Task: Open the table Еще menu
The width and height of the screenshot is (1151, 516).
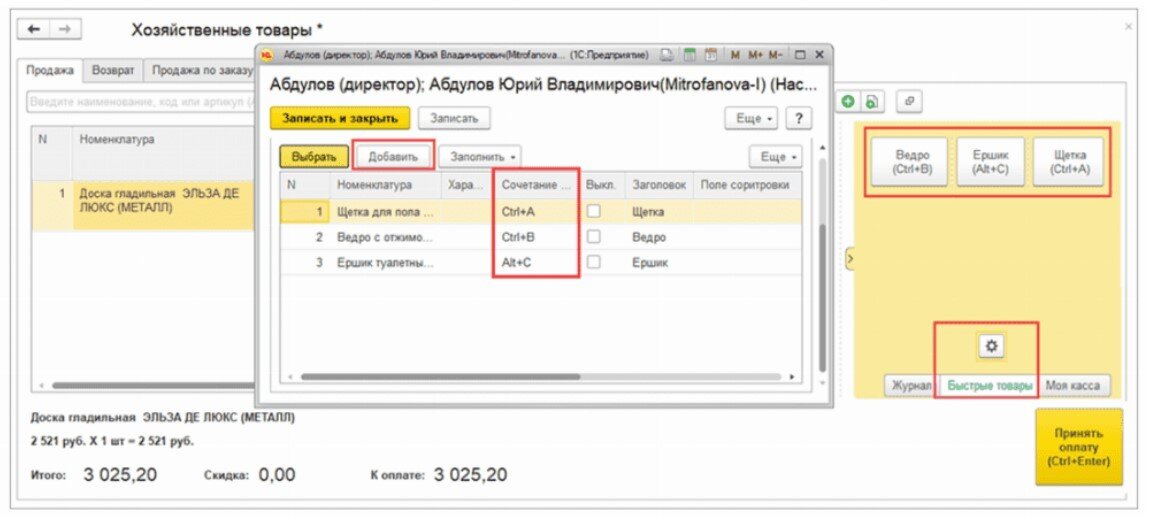Action: point(775,156)
